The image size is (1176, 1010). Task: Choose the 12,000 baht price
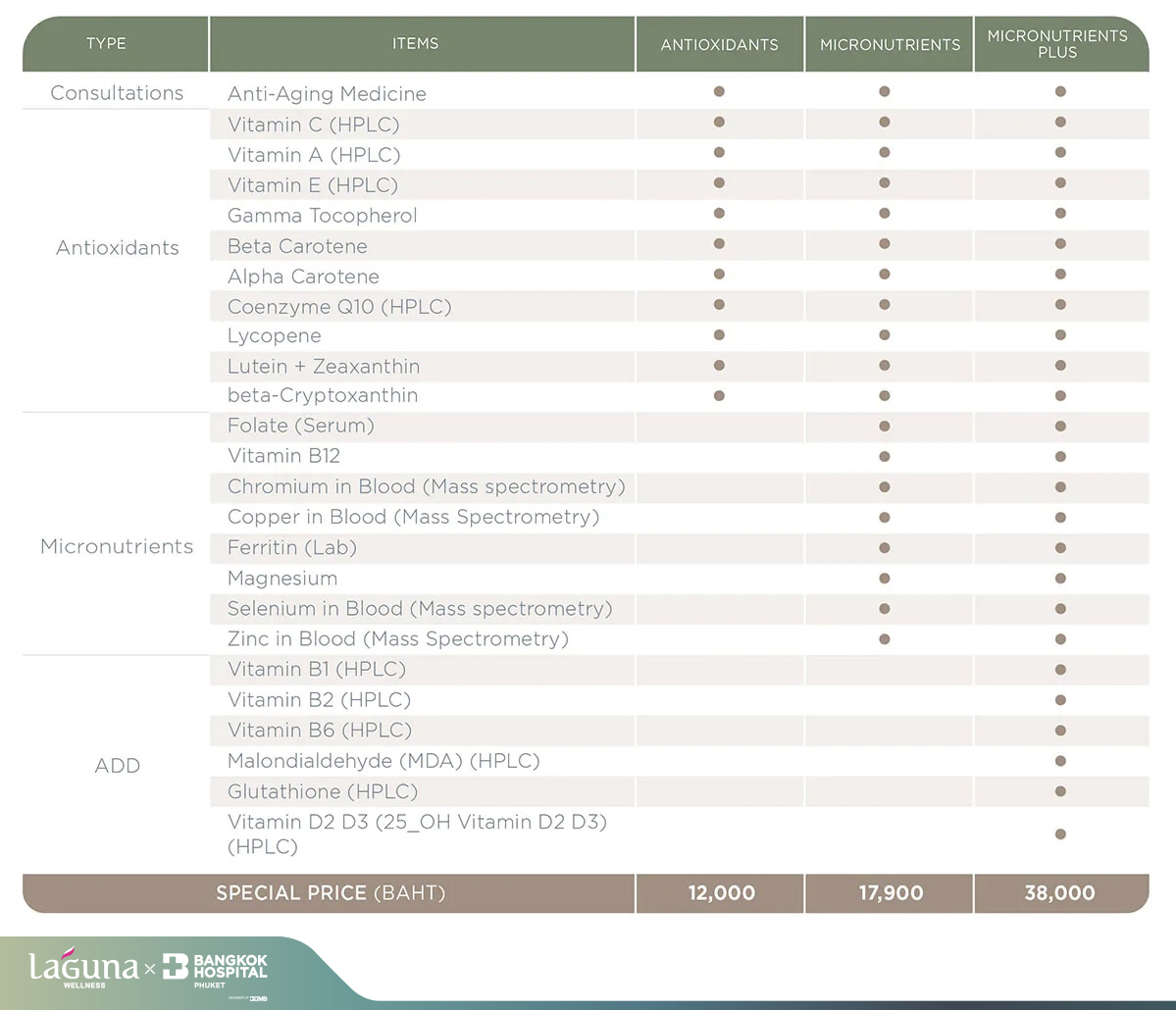[721, 893]
